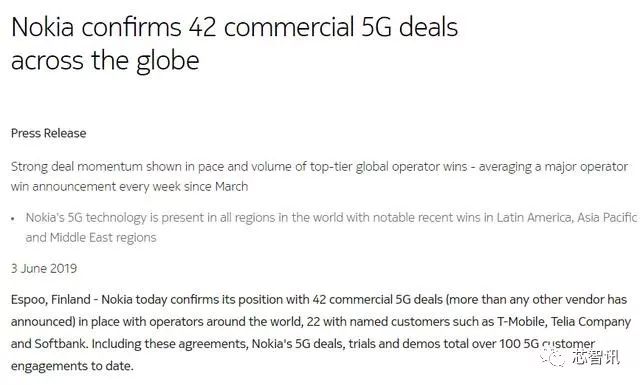Click 'averaging a major operator' phrase
The image size is (640, 385).
click(553, 167)
